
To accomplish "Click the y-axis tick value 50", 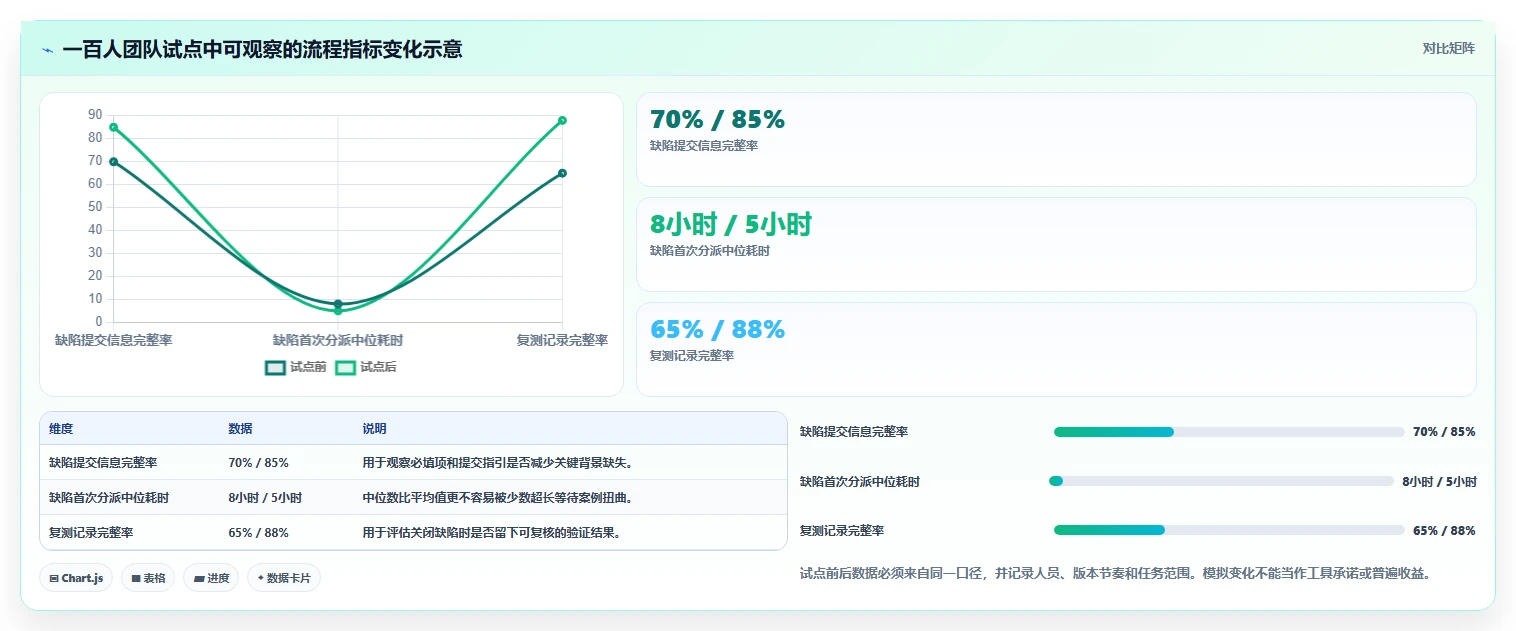I will (95, 207).
